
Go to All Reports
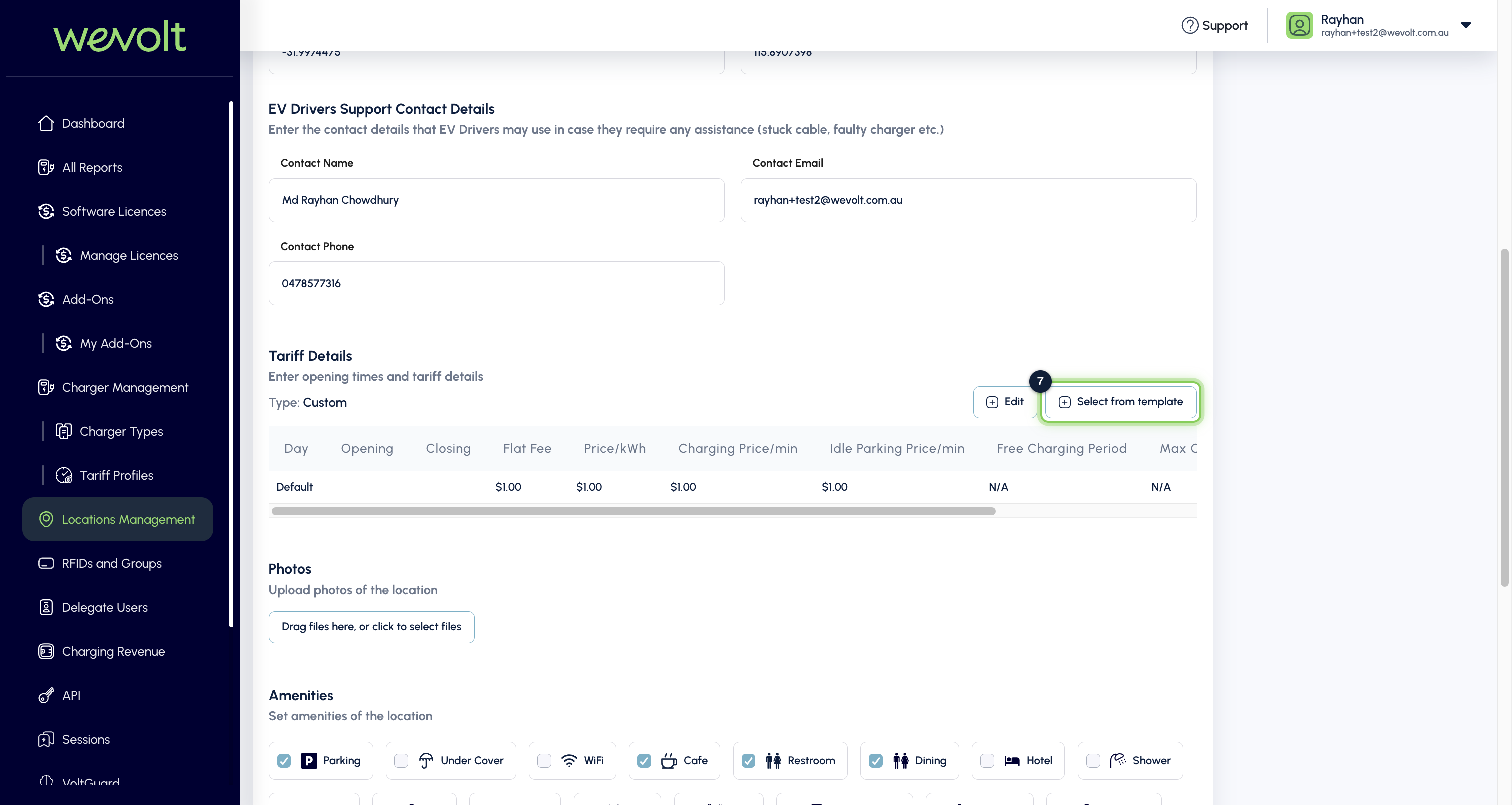click(117, 167)
